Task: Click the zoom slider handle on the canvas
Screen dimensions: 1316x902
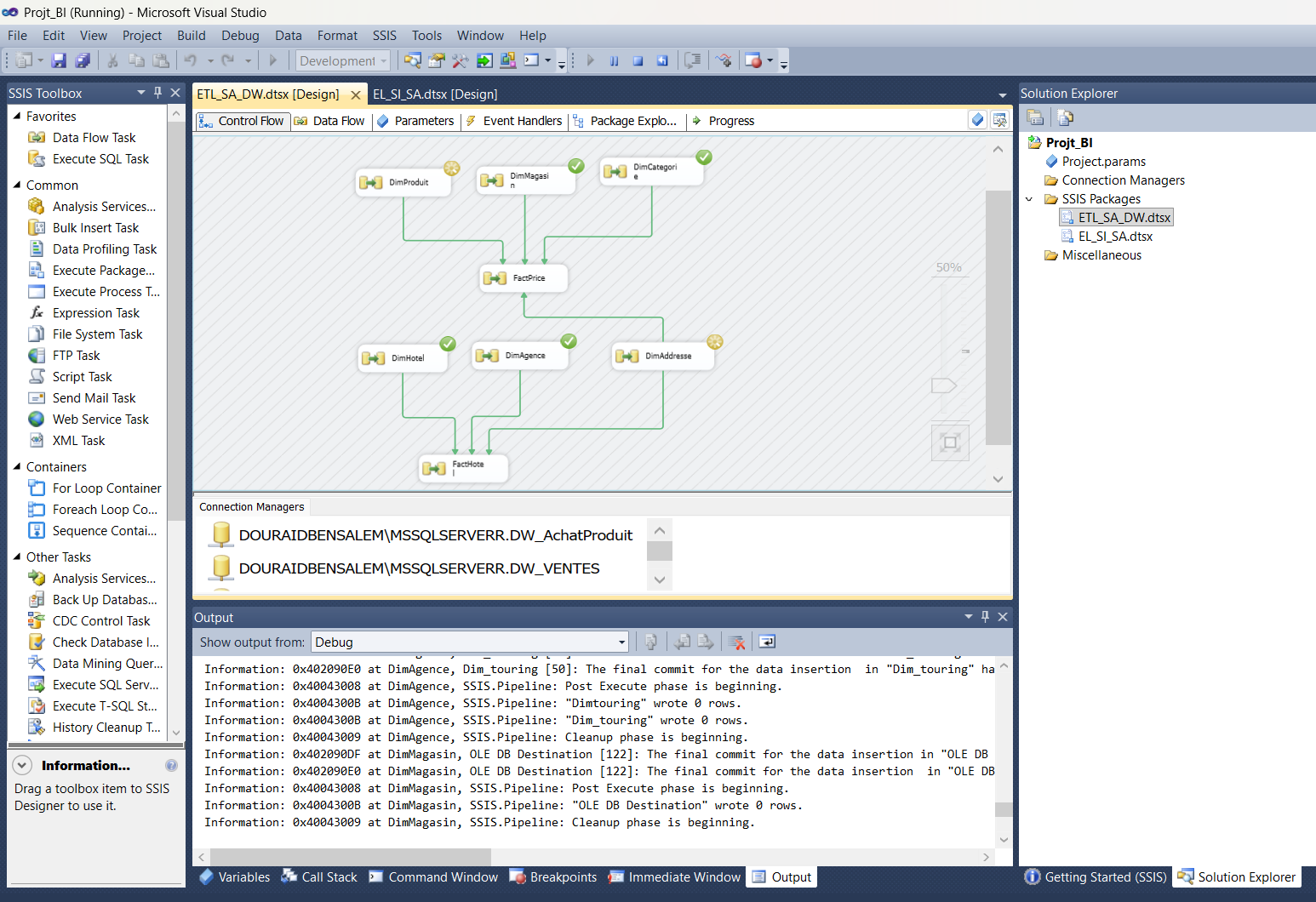Action: tap(943, 385)
